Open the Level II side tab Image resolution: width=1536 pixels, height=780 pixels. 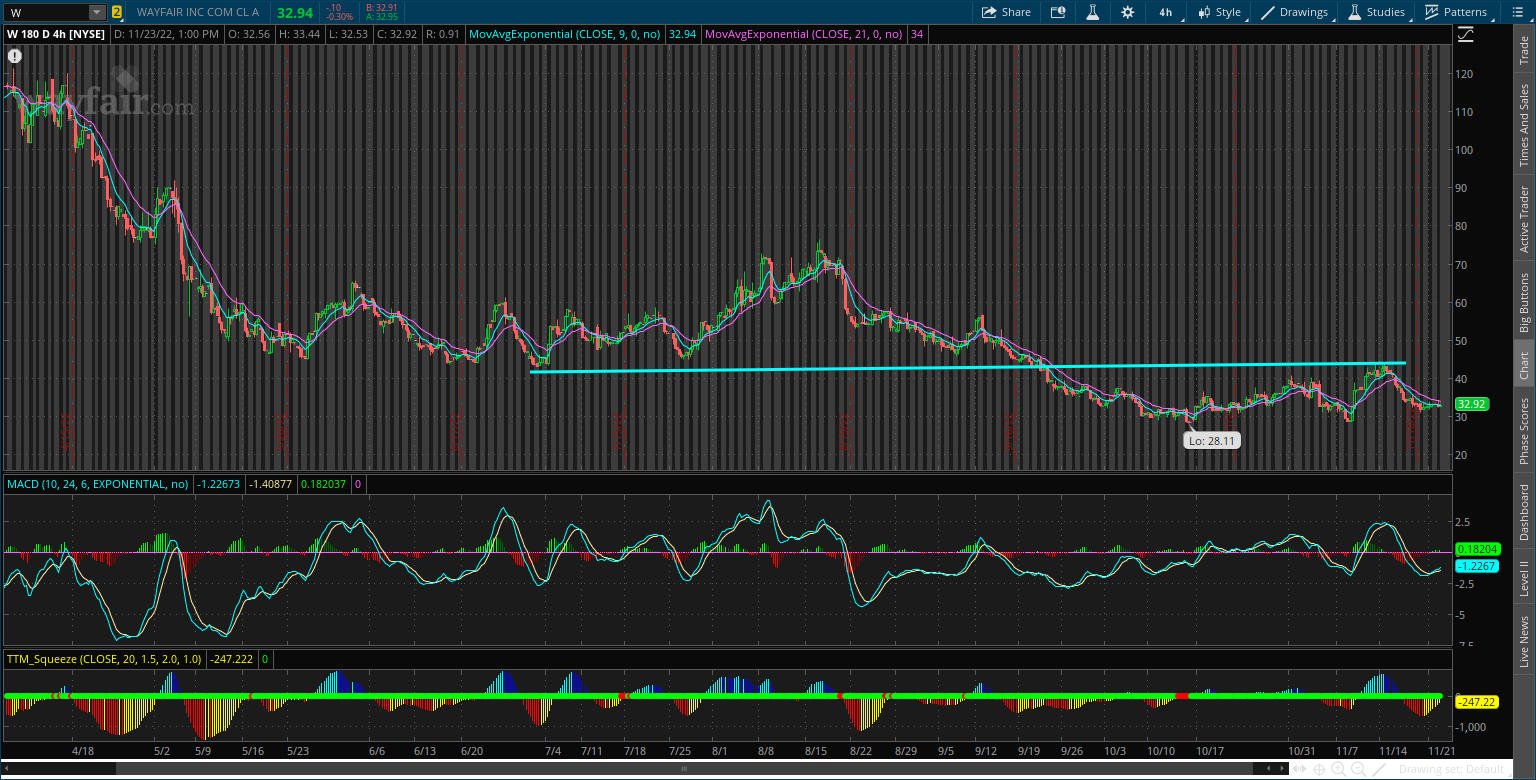click(1524, 578)
